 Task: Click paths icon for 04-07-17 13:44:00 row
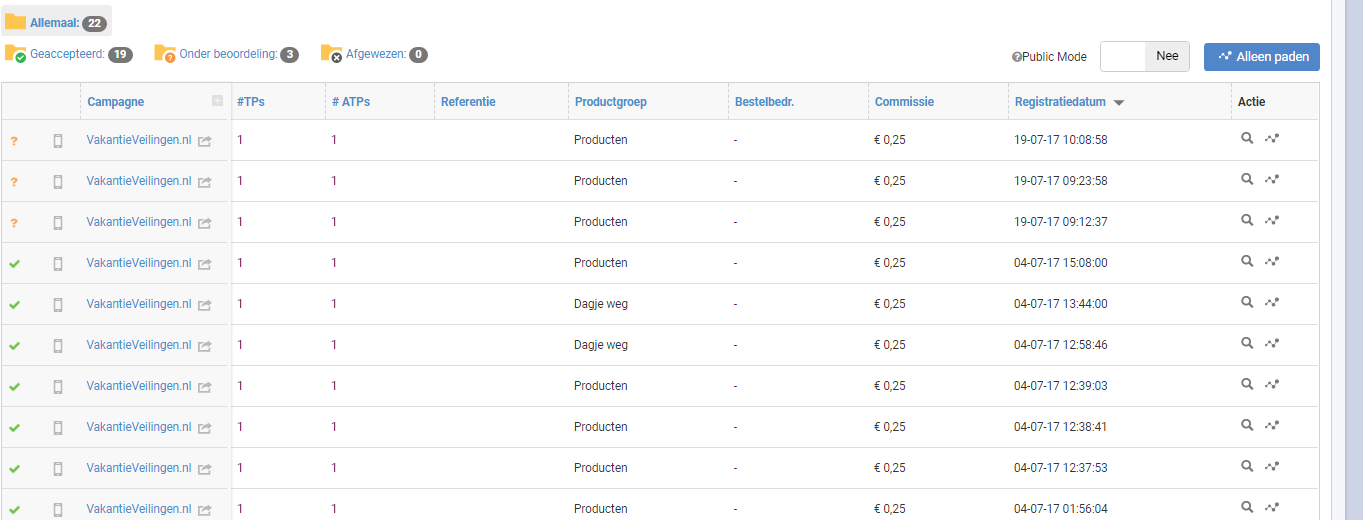(x=1272, y=302)
